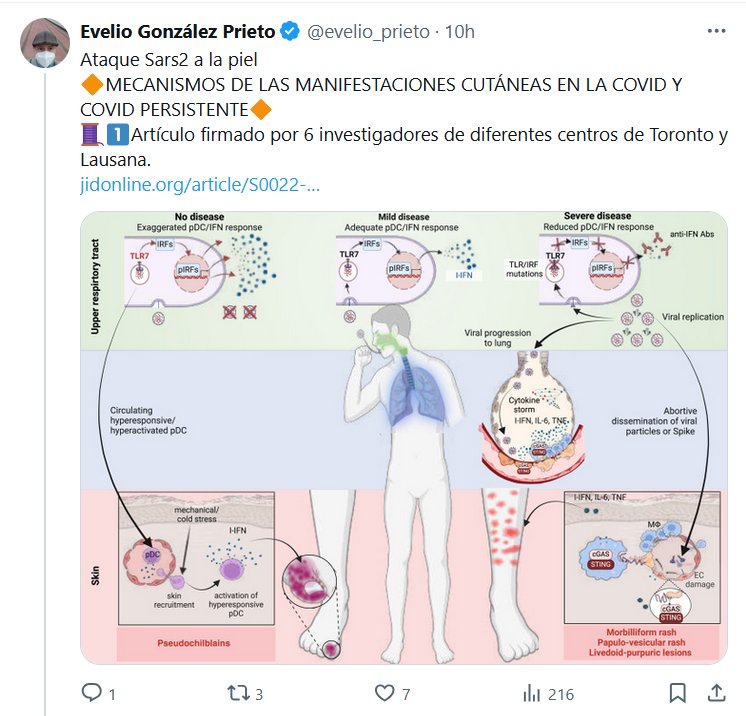The image size is (746, 716).
Task: Click the 216 views count
Action: tap(561, 695)
